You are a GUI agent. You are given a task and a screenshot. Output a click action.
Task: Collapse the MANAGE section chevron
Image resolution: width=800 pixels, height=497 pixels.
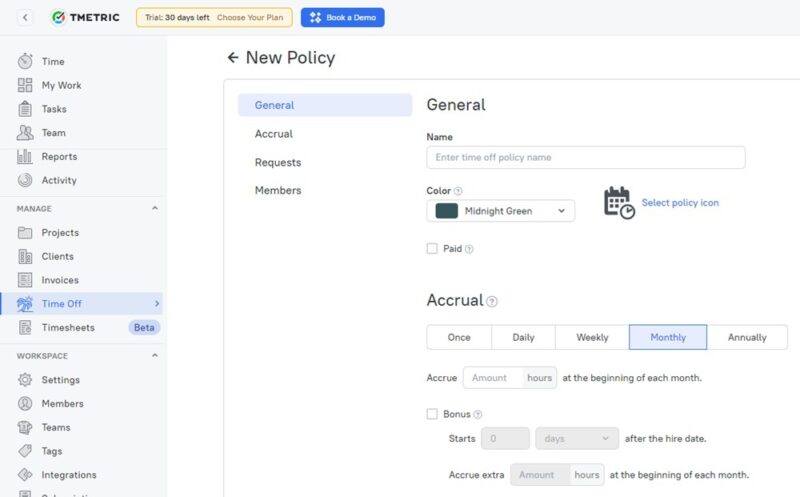tap(154, 209)
